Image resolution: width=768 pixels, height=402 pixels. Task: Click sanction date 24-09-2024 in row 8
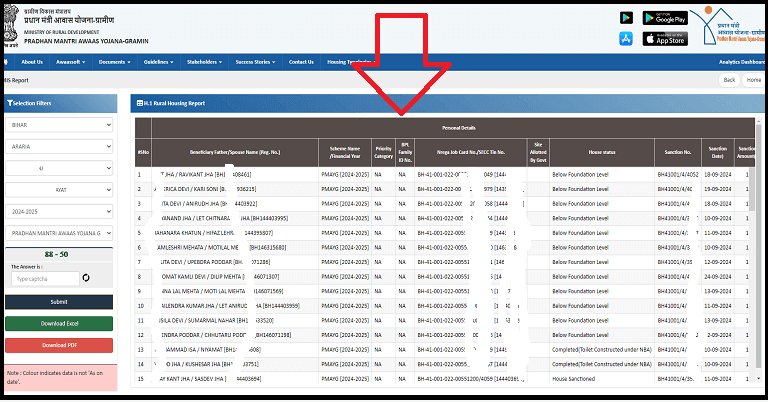[x=718, y=277]
